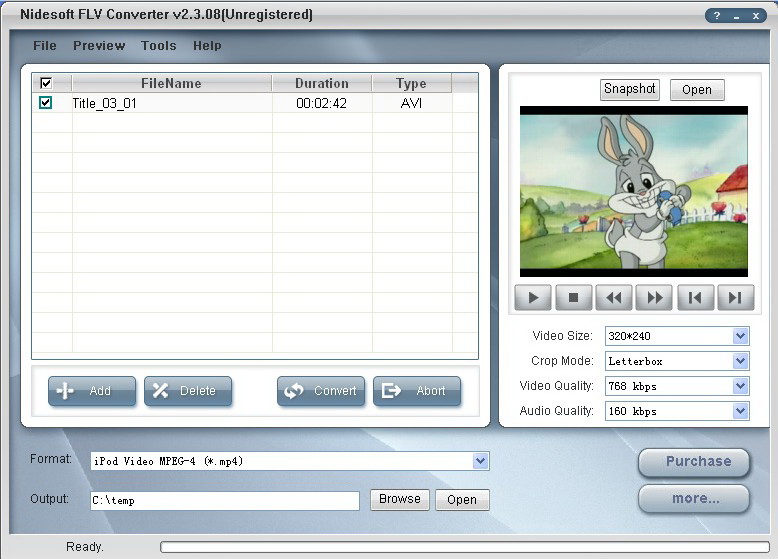The image size is (778, 559).
Task: Click the Convert button with arrows icon
Action: [321, 391]
